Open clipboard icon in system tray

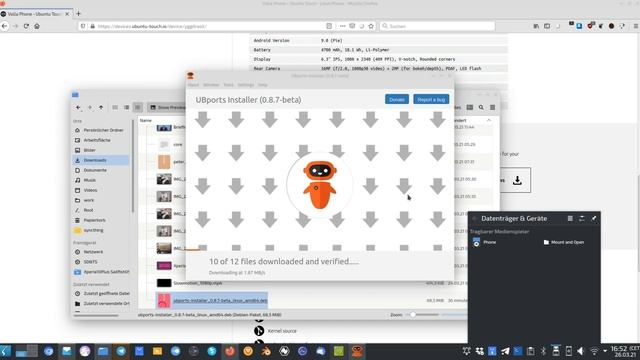point(531,351)
